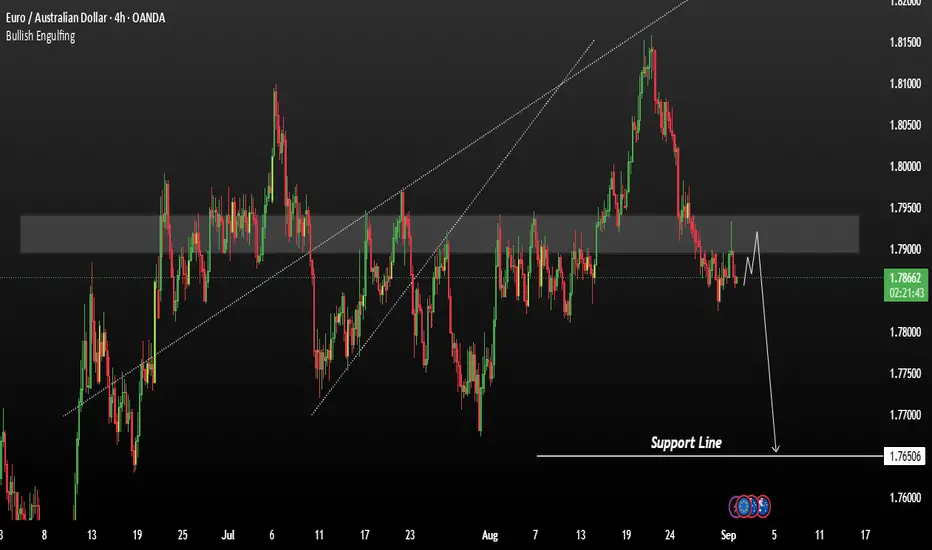Click the 1.76000 price axis label

click(x=905, y=498)
